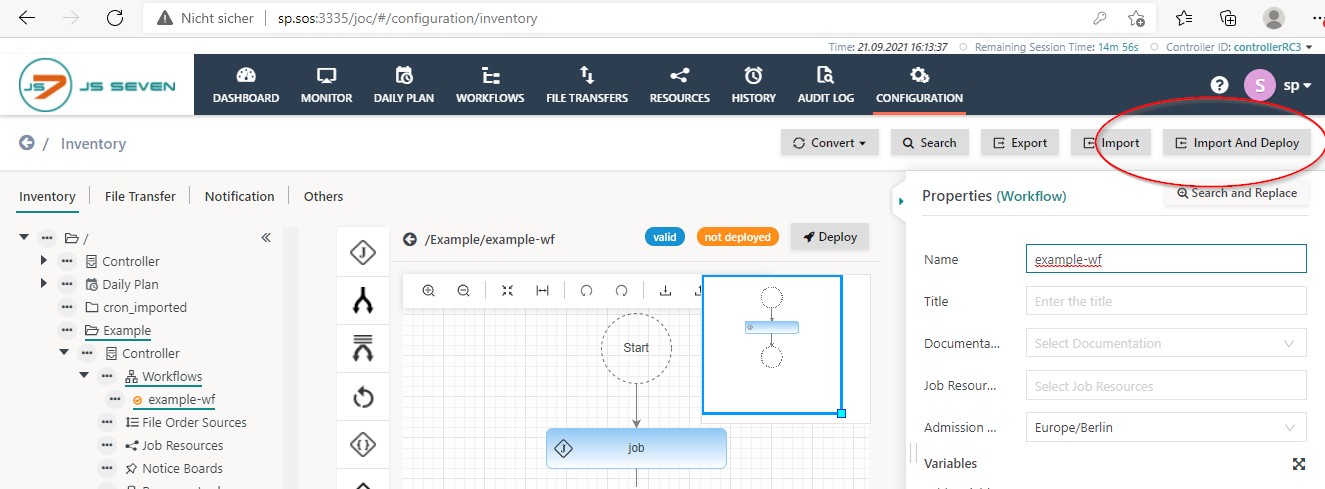Collapse the inventory tree with double chevron
The height and width of the screenshot is (489, 1325).
[266, 238]
